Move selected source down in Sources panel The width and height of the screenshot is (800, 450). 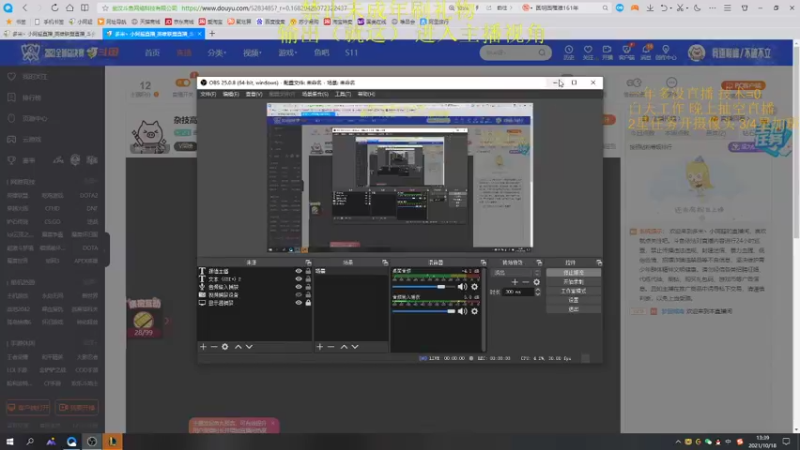[x=249, y=347]
